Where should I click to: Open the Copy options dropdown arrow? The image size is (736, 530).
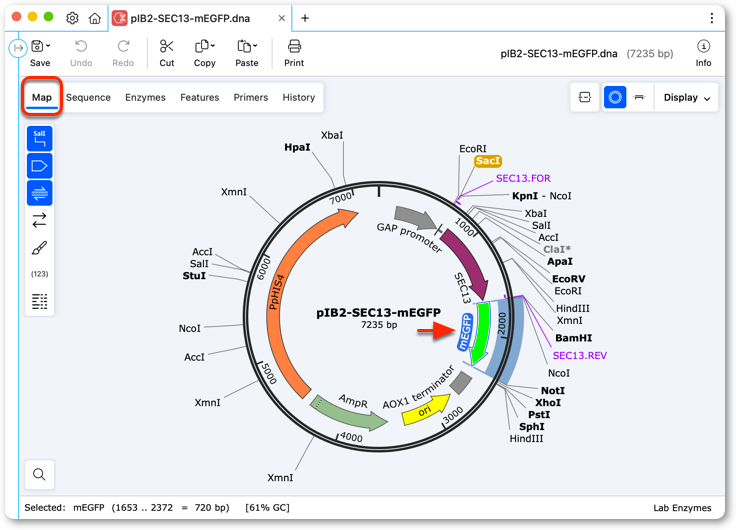coord(213,46)
